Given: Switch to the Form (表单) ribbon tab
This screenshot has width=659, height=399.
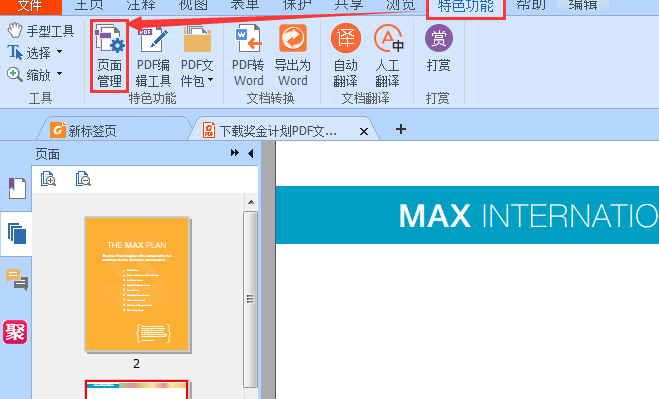Looking at the screenshot, I should point(245,5).
